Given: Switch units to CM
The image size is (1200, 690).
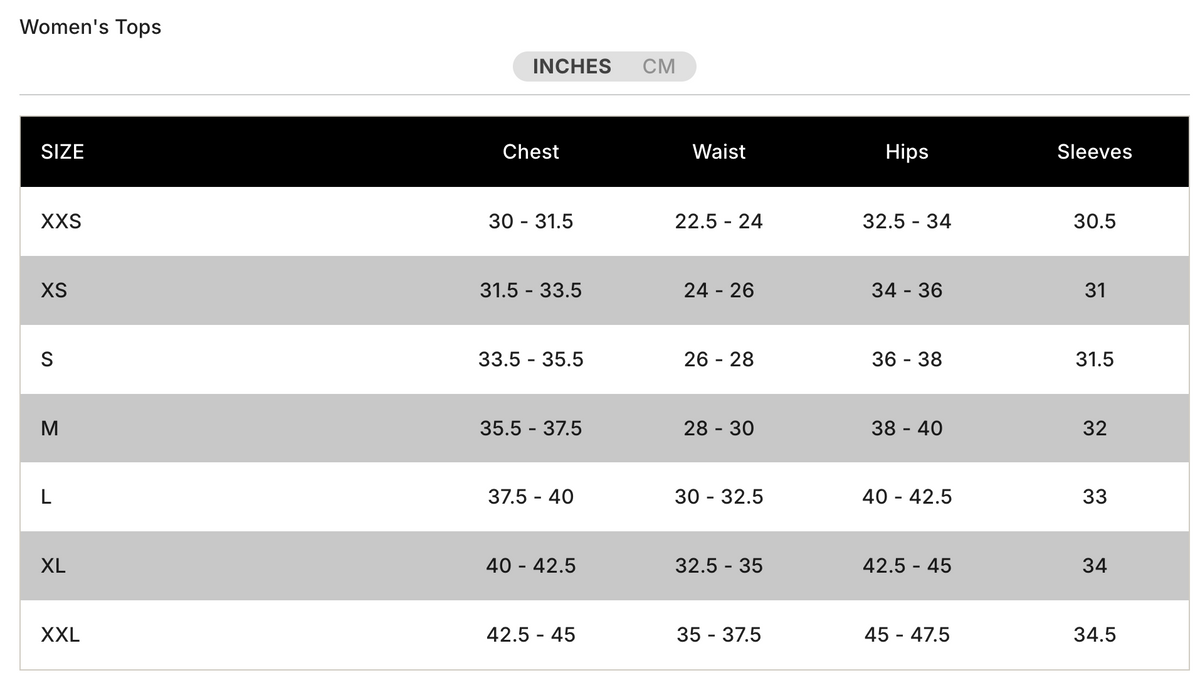Looking at the screenshot, I should (659, 67).
